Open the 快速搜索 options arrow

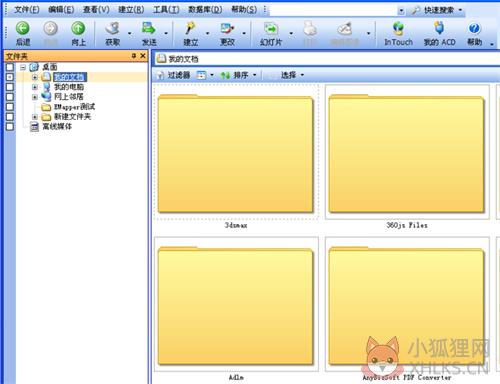pos(460,10)
